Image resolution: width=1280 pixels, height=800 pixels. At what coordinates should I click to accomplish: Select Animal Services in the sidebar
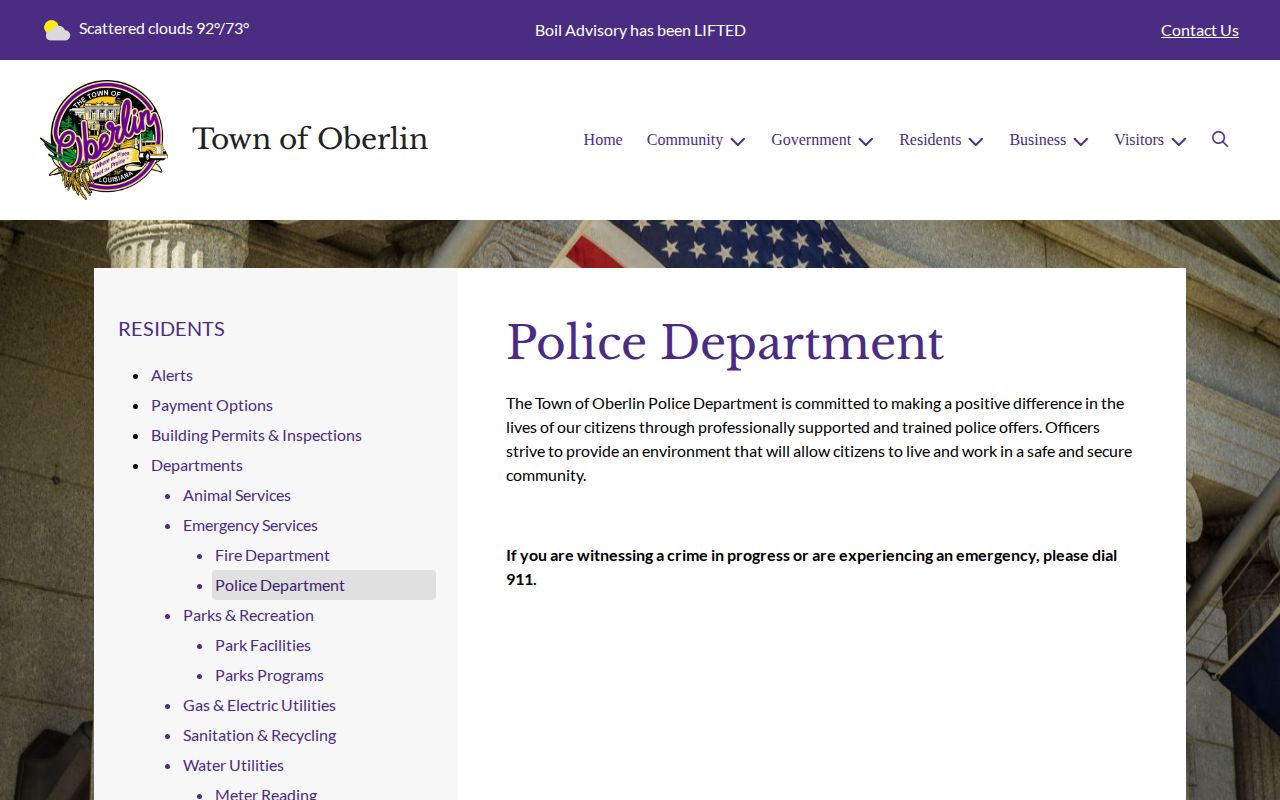point(237,495)
